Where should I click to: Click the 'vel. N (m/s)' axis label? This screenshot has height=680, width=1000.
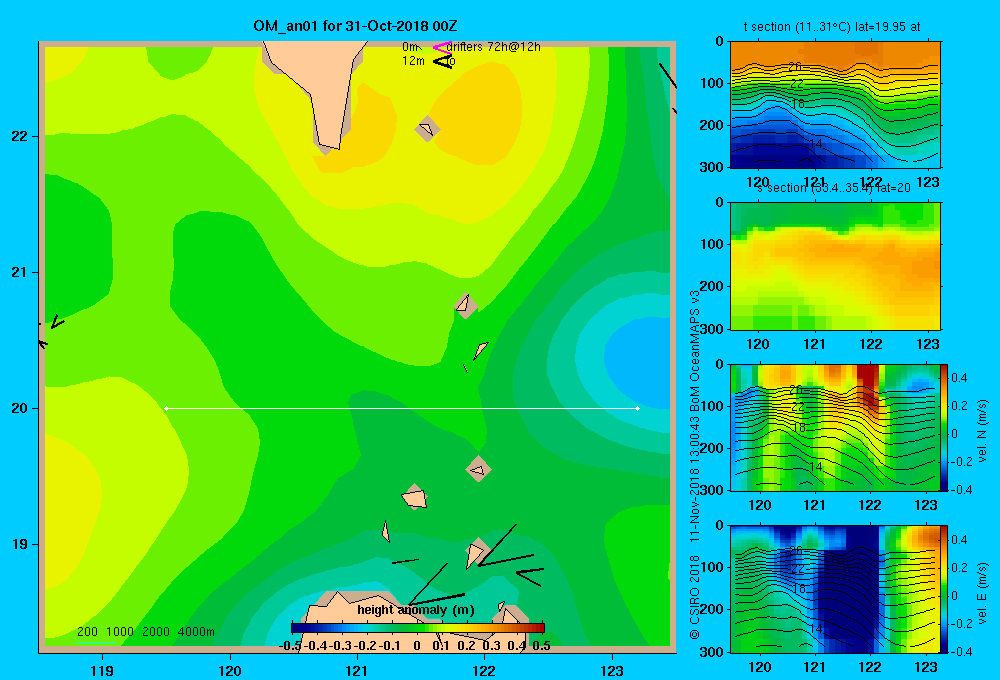(x=983, y=431)
